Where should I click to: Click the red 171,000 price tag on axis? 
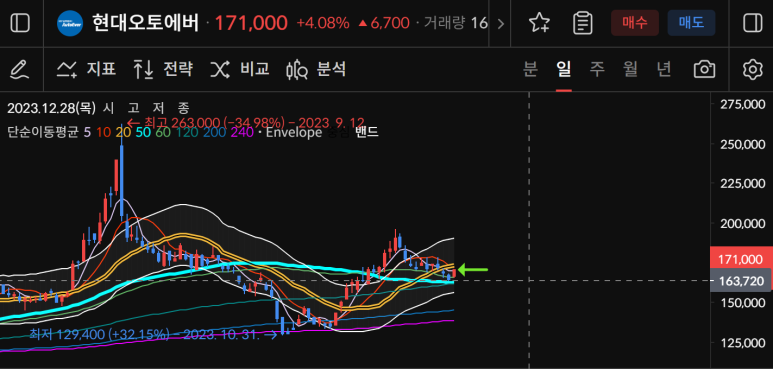click(741, 259)
